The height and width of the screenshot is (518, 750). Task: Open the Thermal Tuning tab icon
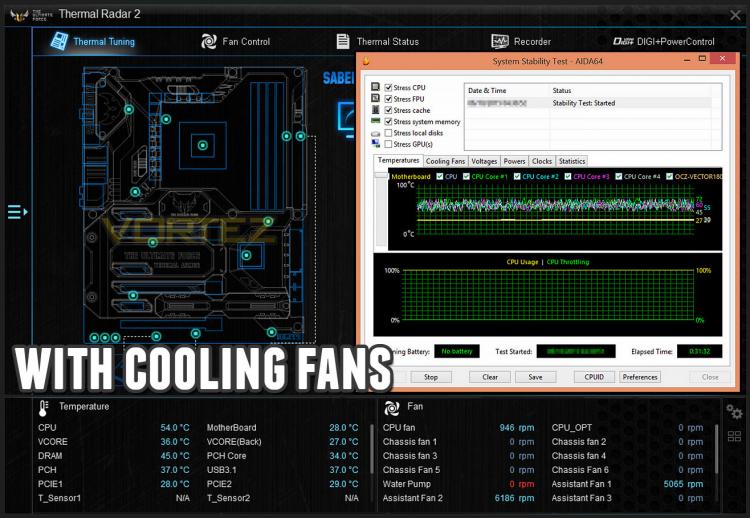60,41
